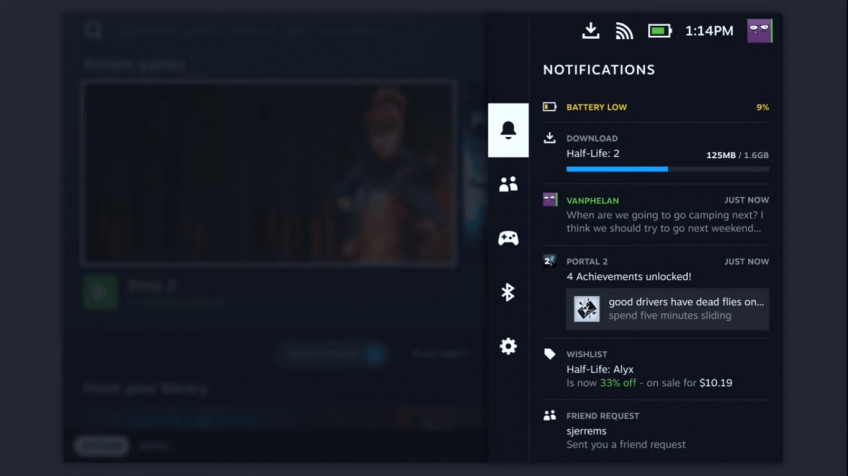Click the Portal 2 game icon
The width and height of the screenshot is (848, 476).
[549, 261]
